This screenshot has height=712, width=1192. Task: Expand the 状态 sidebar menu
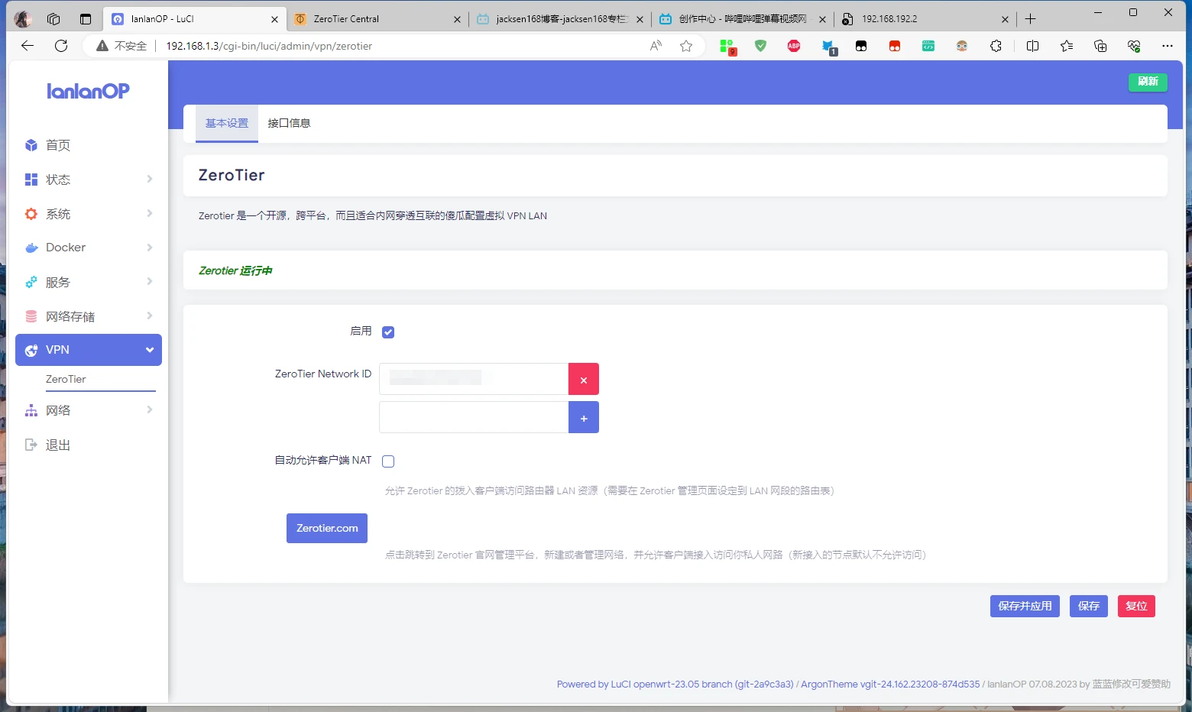(88, 179)
